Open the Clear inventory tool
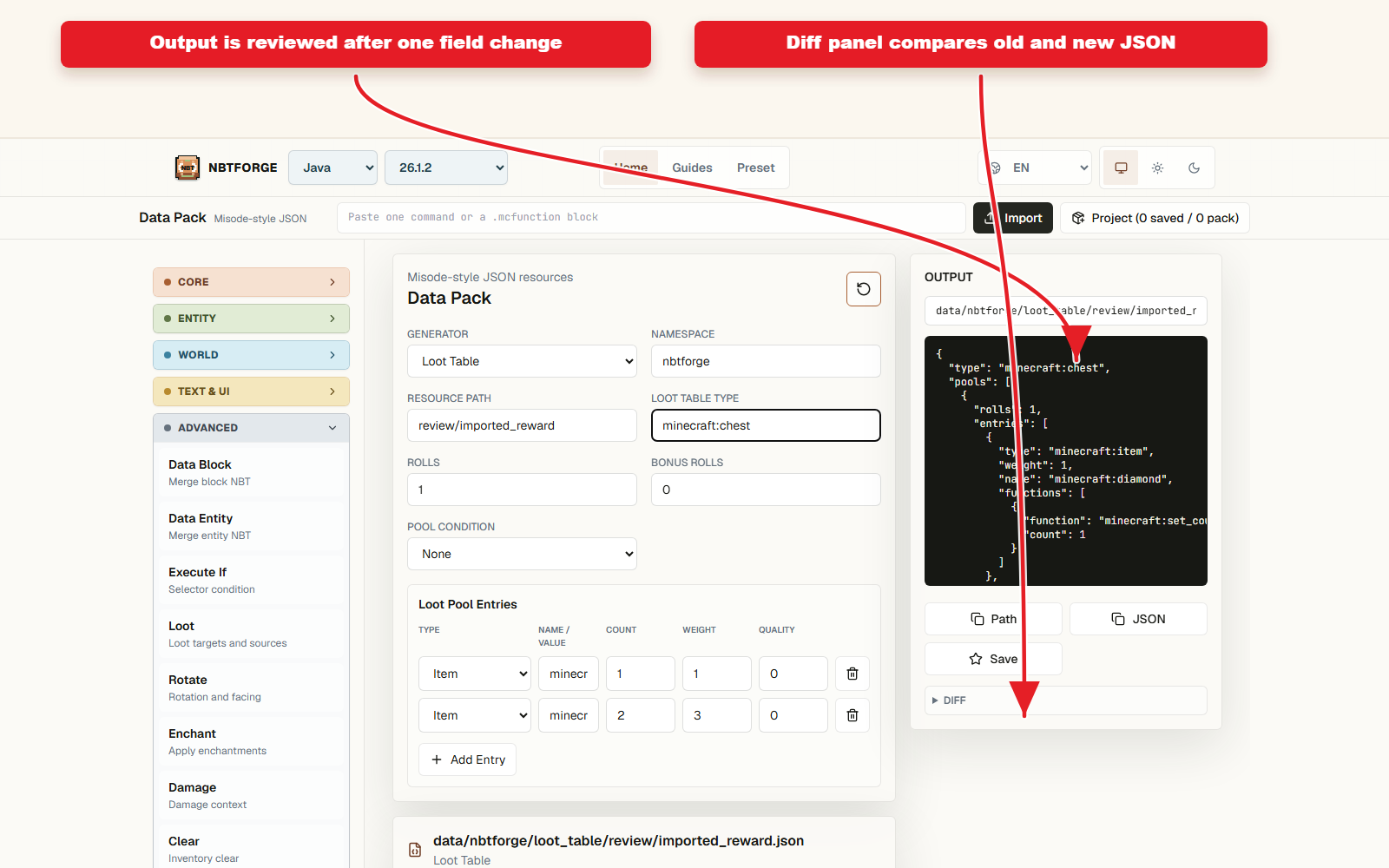The image size is (1389, 868). pos(251,849)
